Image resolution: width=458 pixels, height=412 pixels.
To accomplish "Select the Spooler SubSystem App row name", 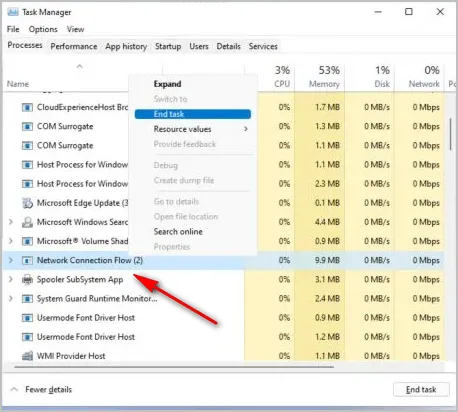I will 80,280.
